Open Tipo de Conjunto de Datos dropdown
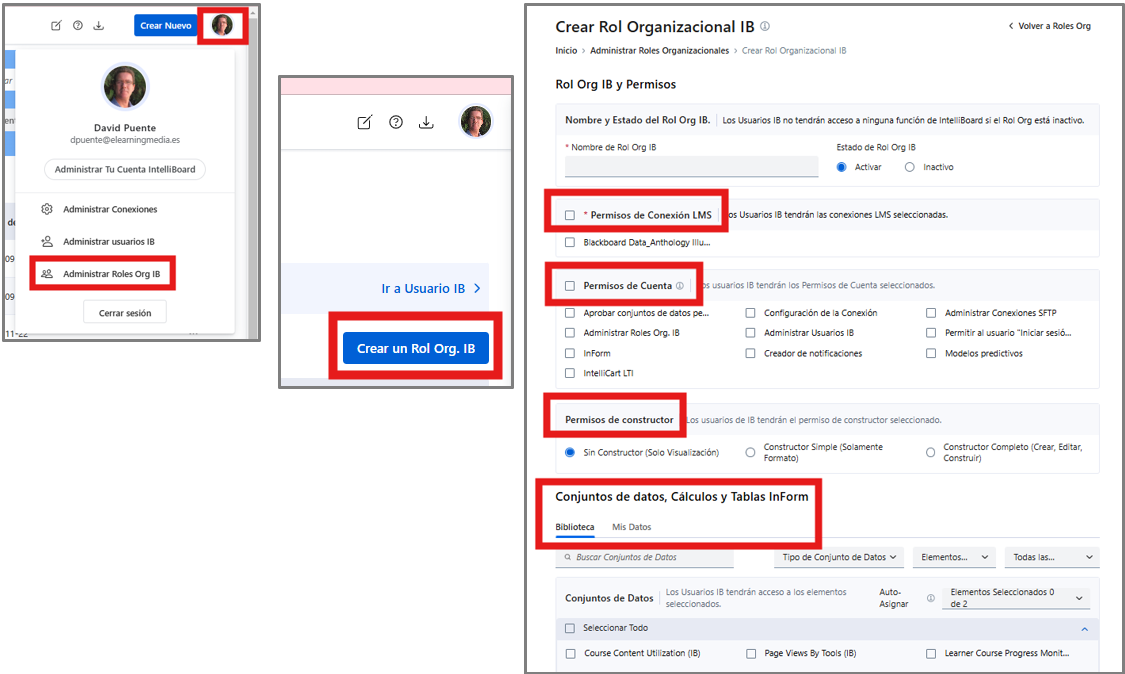The image size is (1125, 674). point(839,557)
